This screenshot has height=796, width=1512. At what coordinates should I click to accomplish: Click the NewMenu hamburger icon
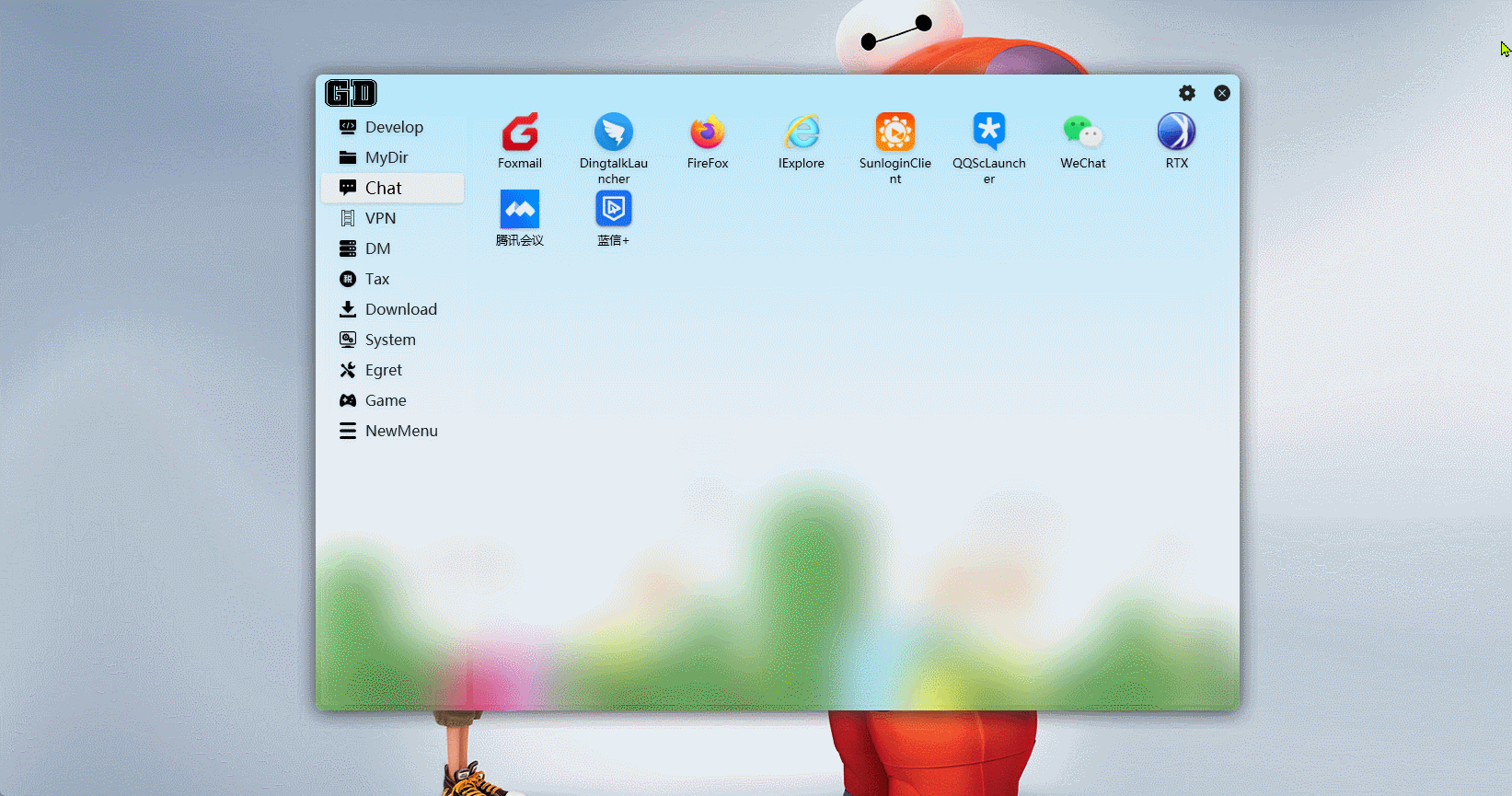(348, 431)
